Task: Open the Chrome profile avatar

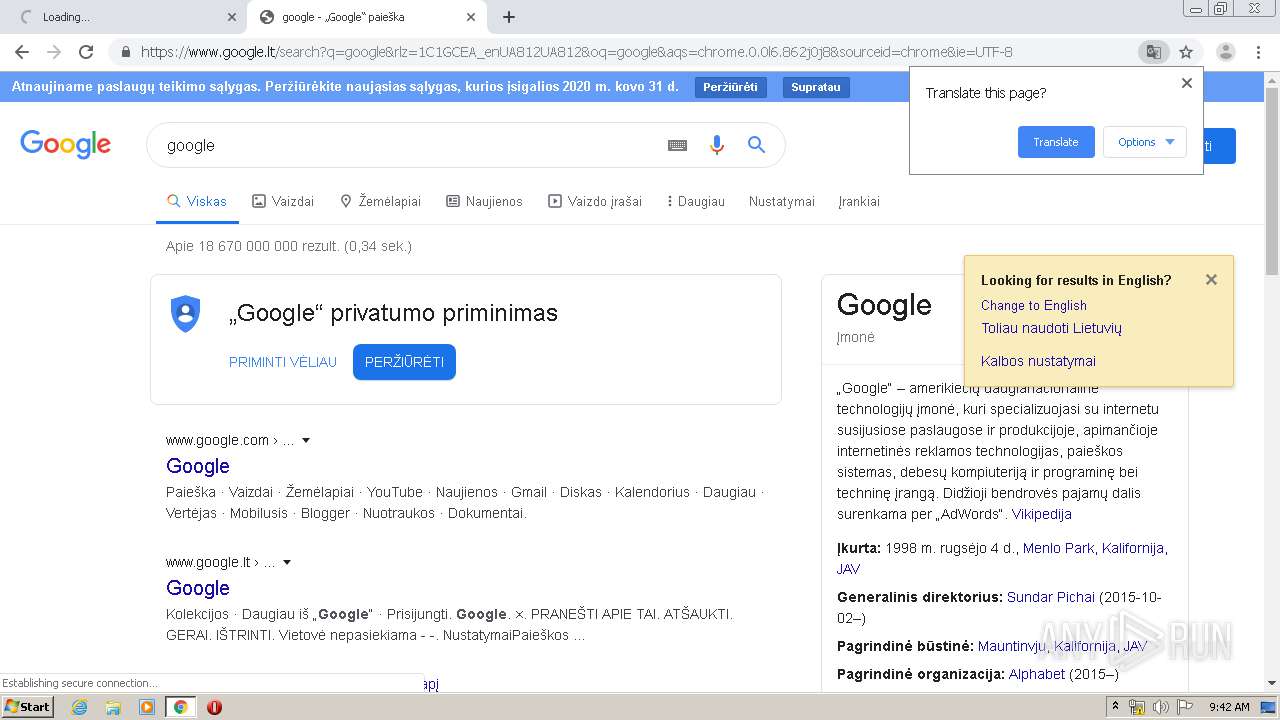Action: (x=1225, y=52)
